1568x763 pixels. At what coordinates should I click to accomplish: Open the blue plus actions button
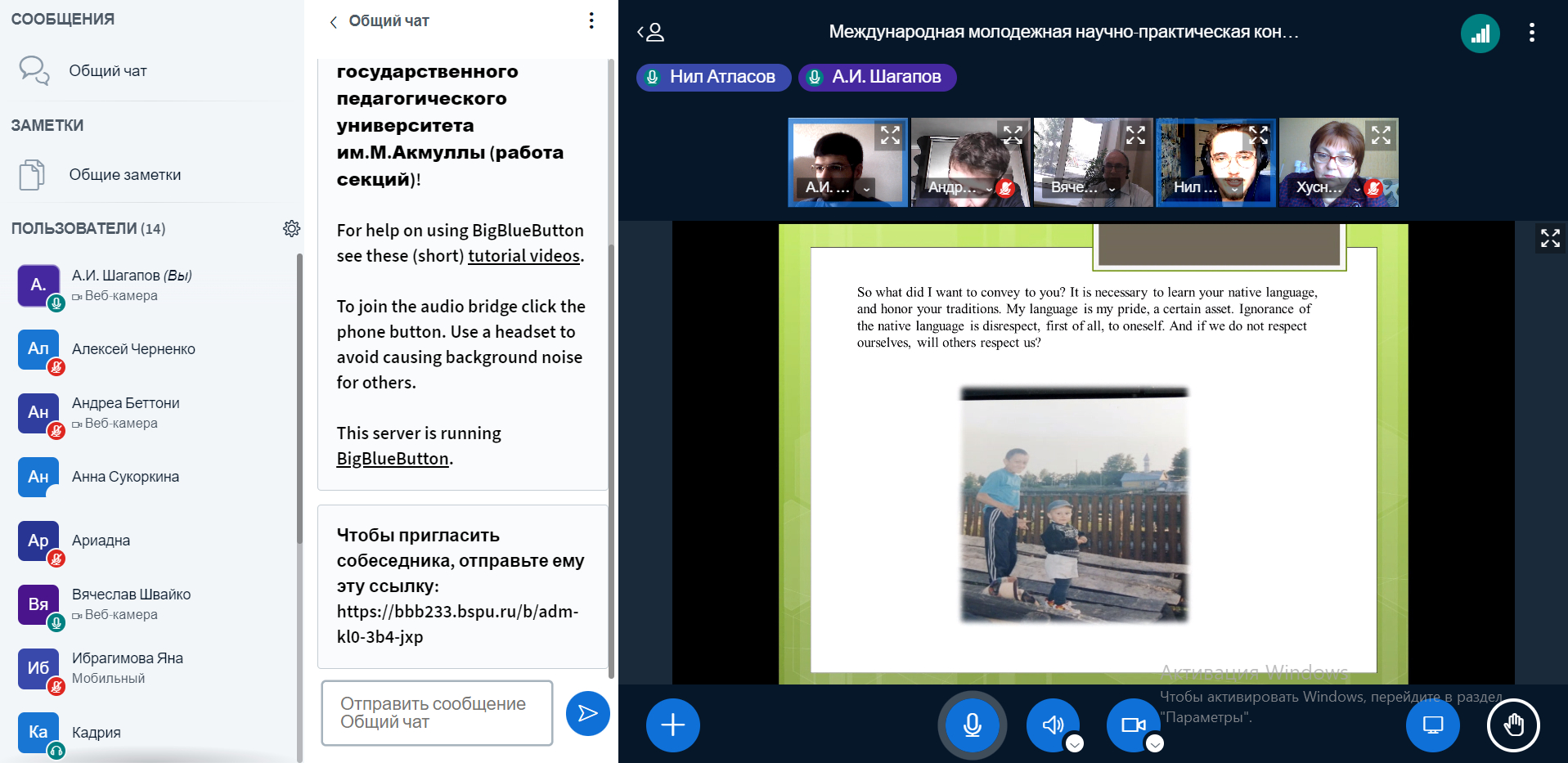pyautogui.click(x=672, y=725)
